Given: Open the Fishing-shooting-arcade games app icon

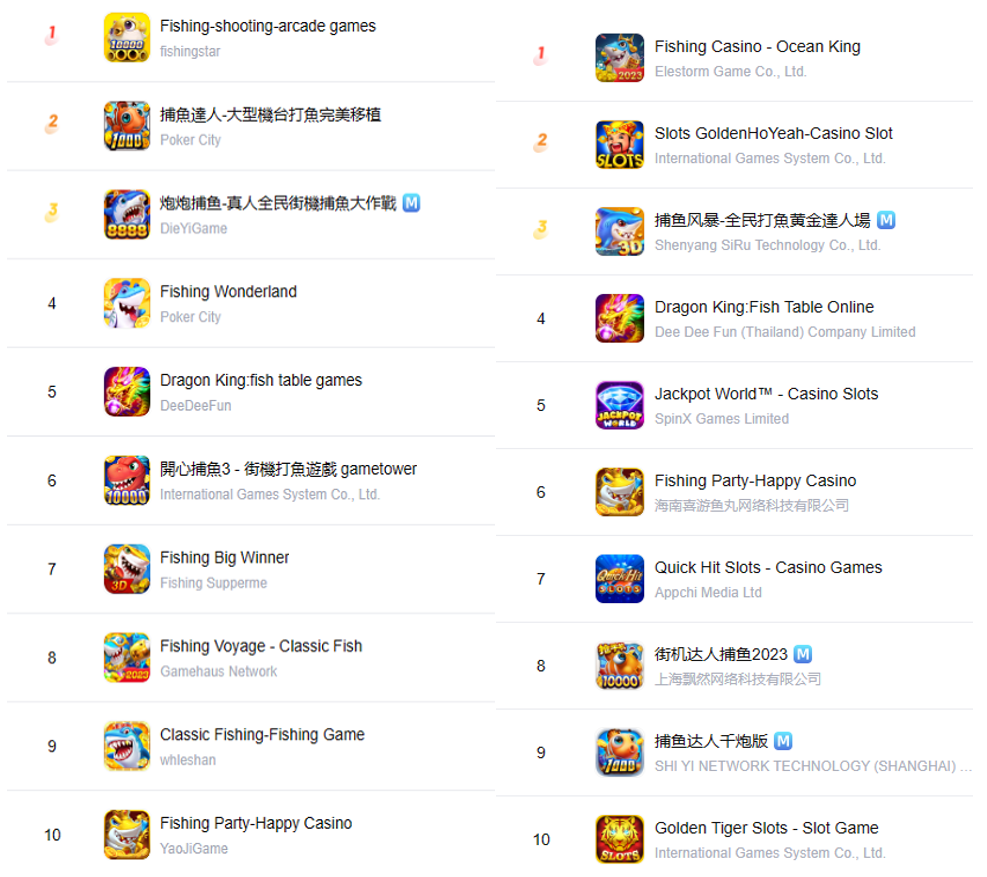Looking at the screenshot, I should pos(127,37).
